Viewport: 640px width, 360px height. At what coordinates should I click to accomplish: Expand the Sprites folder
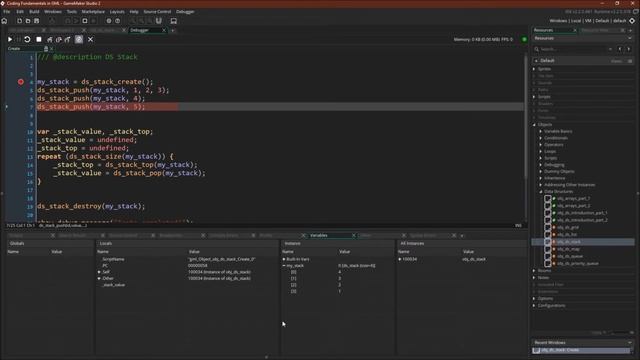534,69
